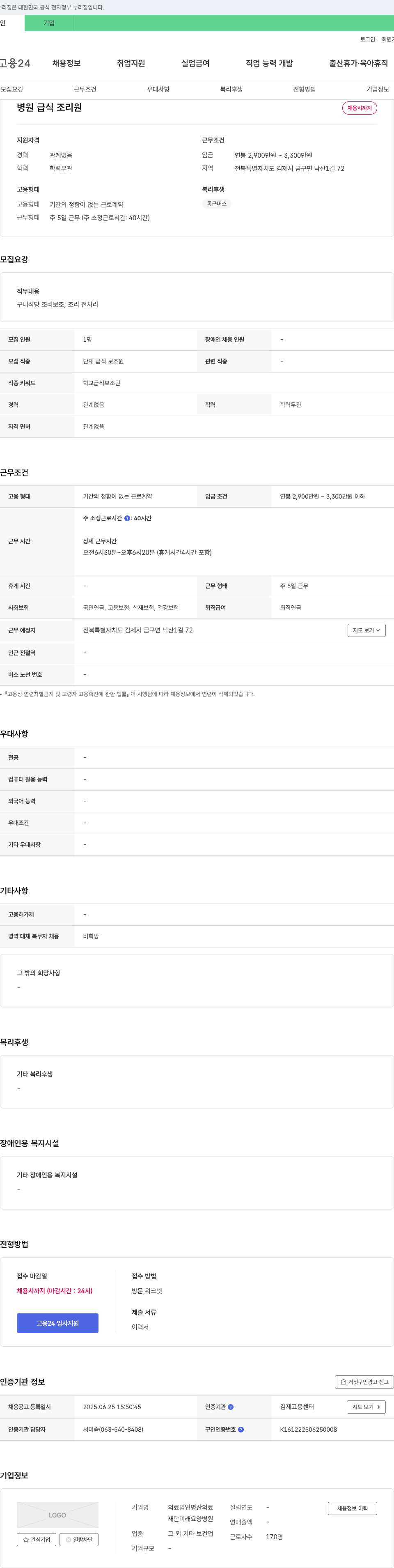The height and width of the screenshot is (1568, 394).
Task: Click the 거짓구인광고 신고 button
Action: coord(364,1382)
